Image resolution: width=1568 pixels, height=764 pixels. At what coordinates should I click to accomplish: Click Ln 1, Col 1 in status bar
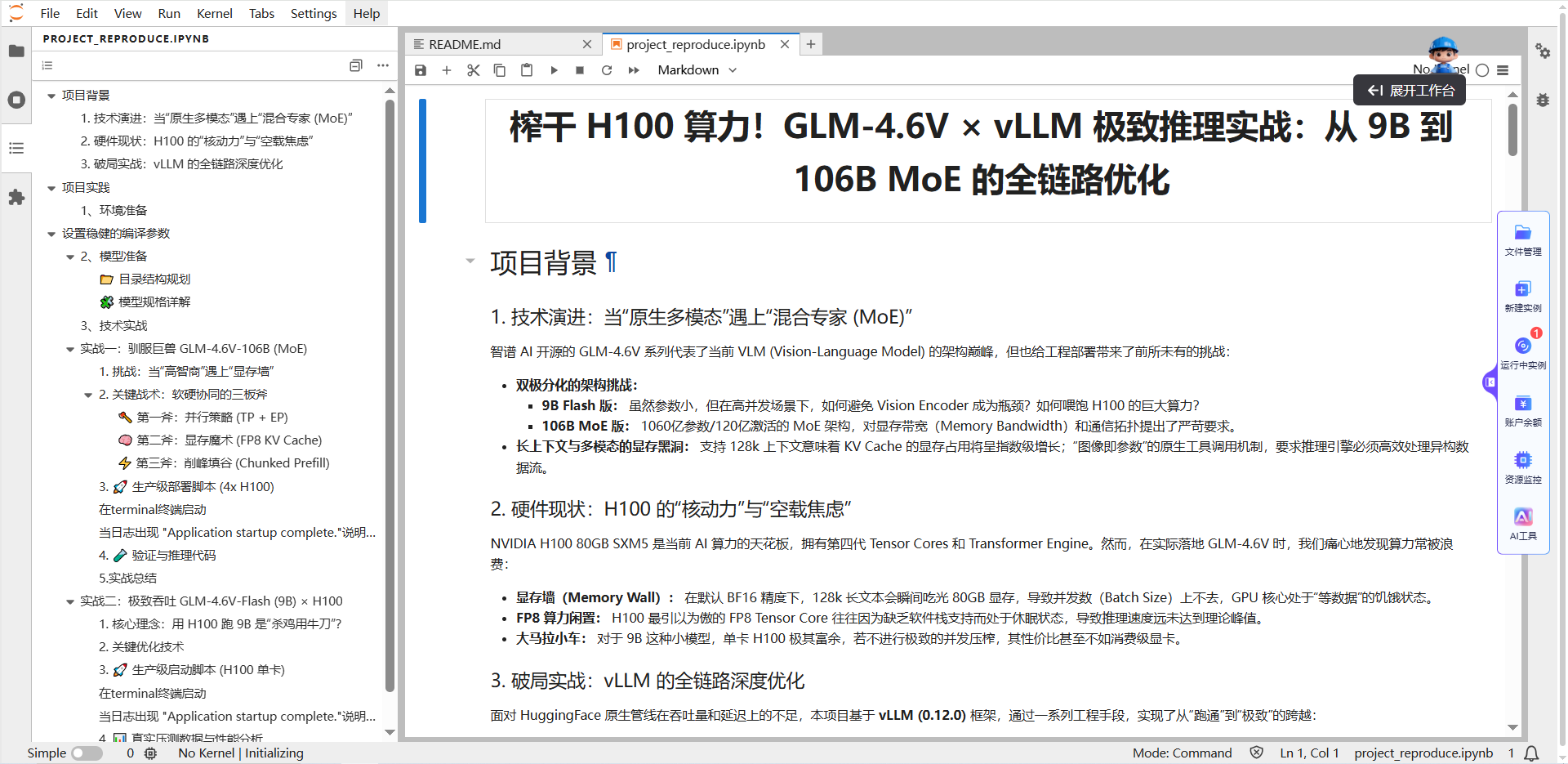click(x=1309, y=753)
